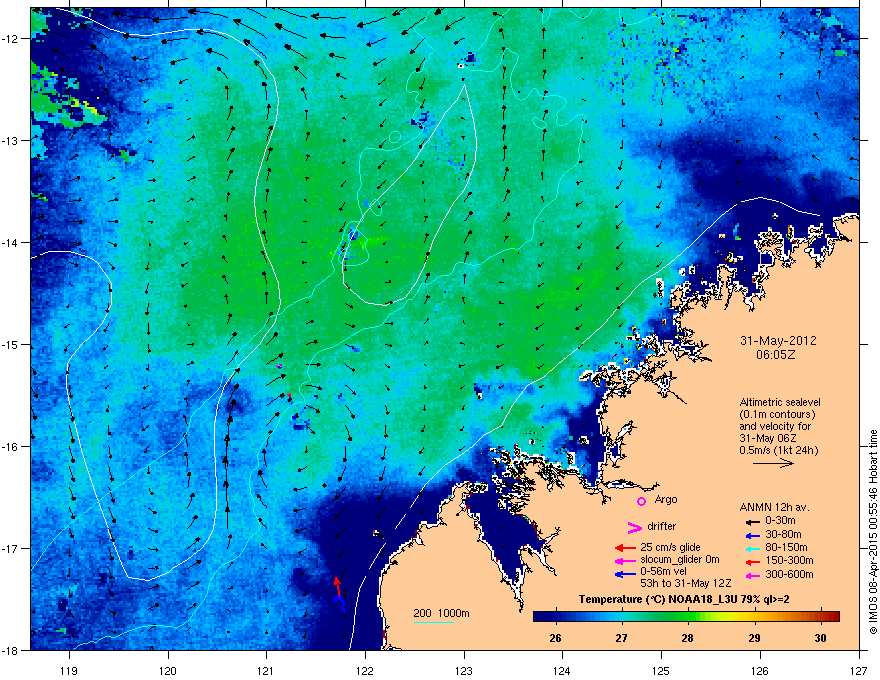Click the blue glider velocity arrow on the map
The width and height of the screenshot is (880, 680).
point(340,605)
